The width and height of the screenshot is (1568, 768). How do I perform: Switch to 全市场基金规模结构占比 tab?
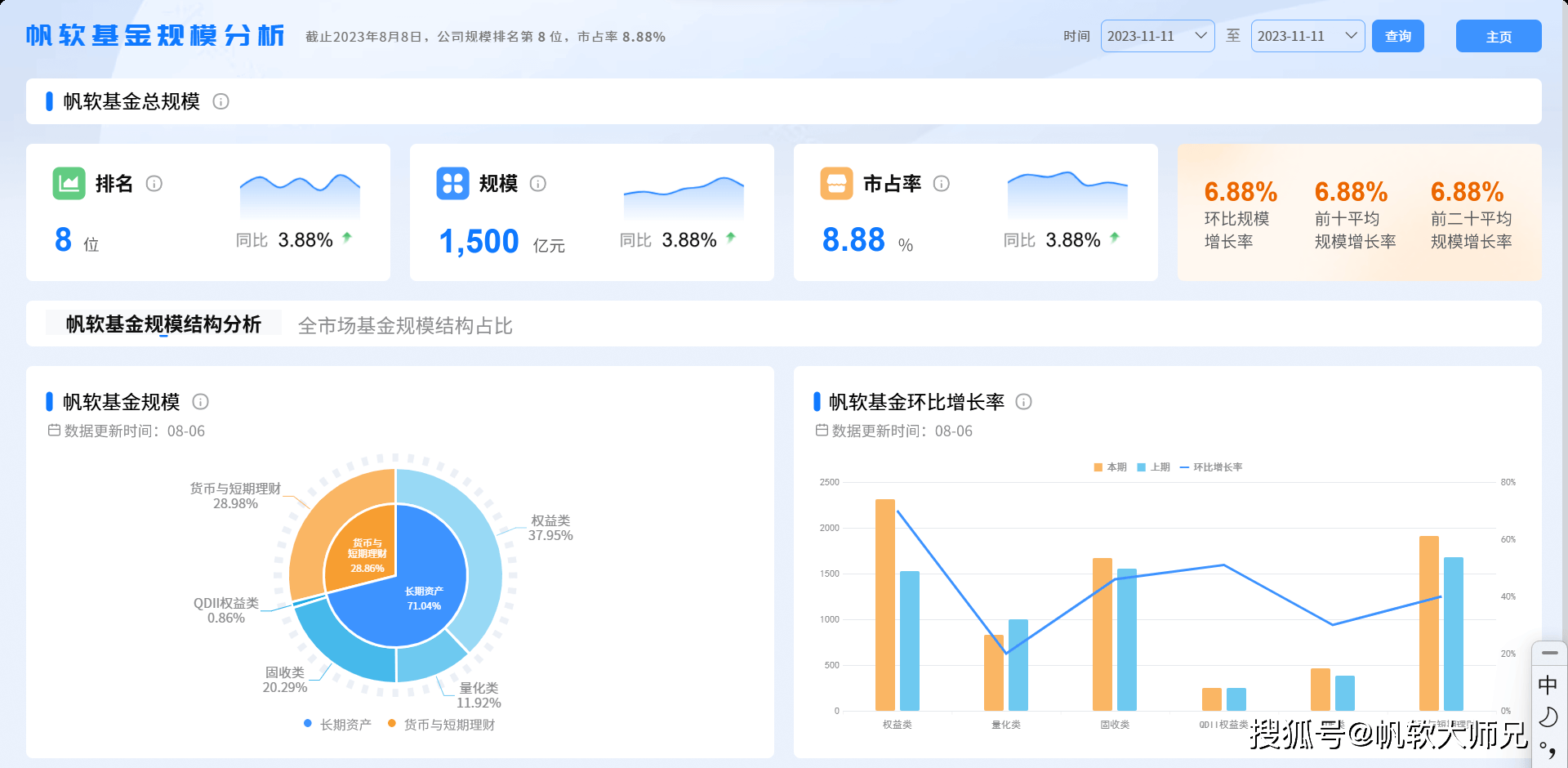click(x=405, y=326)
